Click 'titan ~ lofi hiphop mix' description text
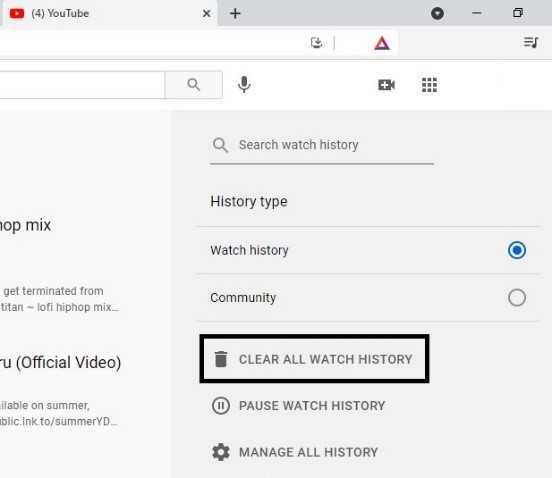552x478 pixels. point(59,307)
